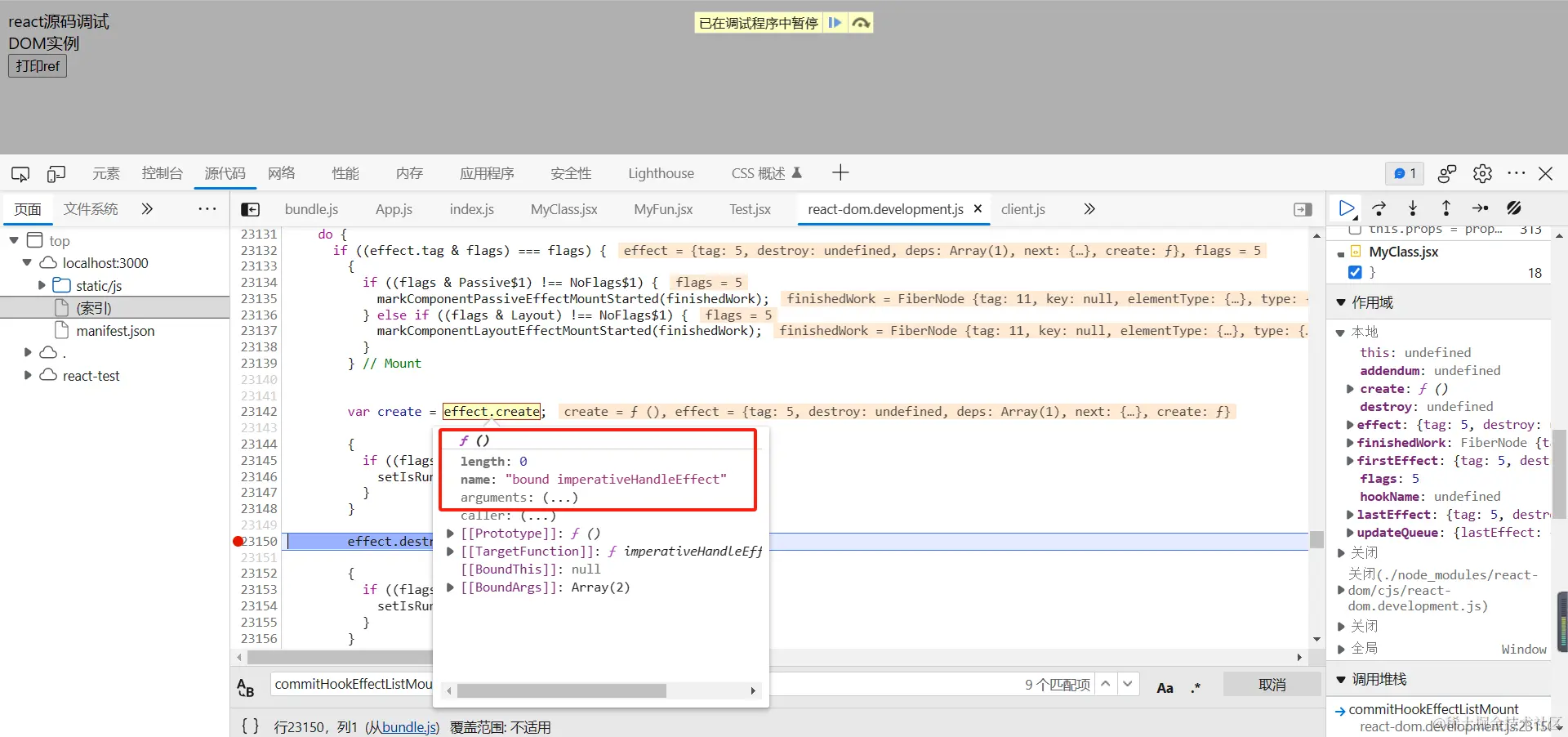Open the bundle.js source link
The width and height of the screenshot is (1568, 737).
click(x=409, y=727)
